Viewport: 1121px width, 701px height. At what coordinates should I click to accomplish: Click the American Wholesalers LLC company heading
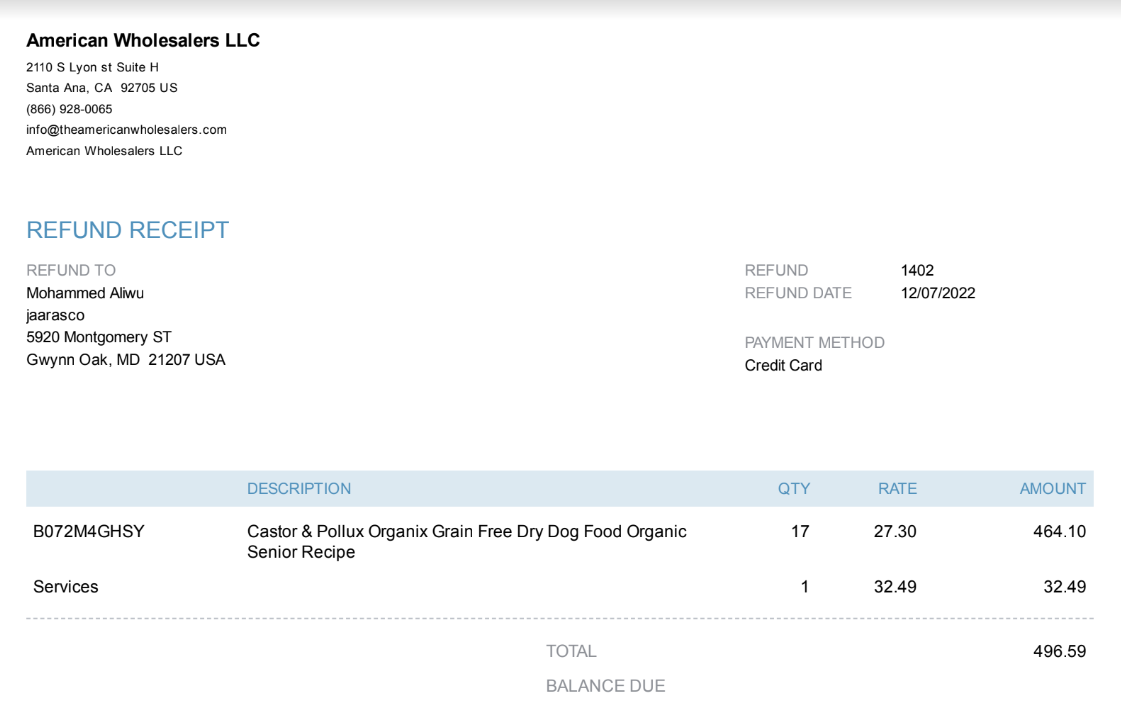click(x=143, y=41)
